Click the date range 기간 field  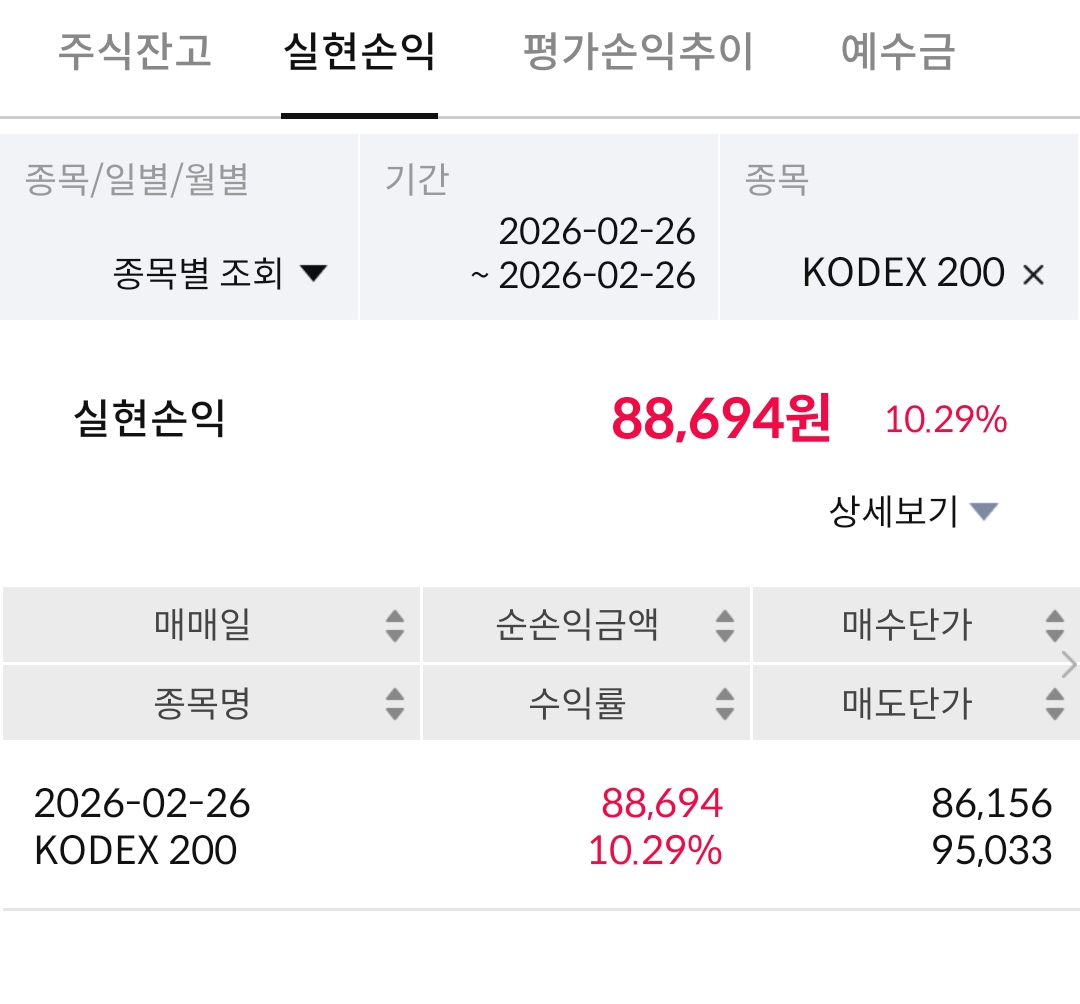(x=540, y=252)
